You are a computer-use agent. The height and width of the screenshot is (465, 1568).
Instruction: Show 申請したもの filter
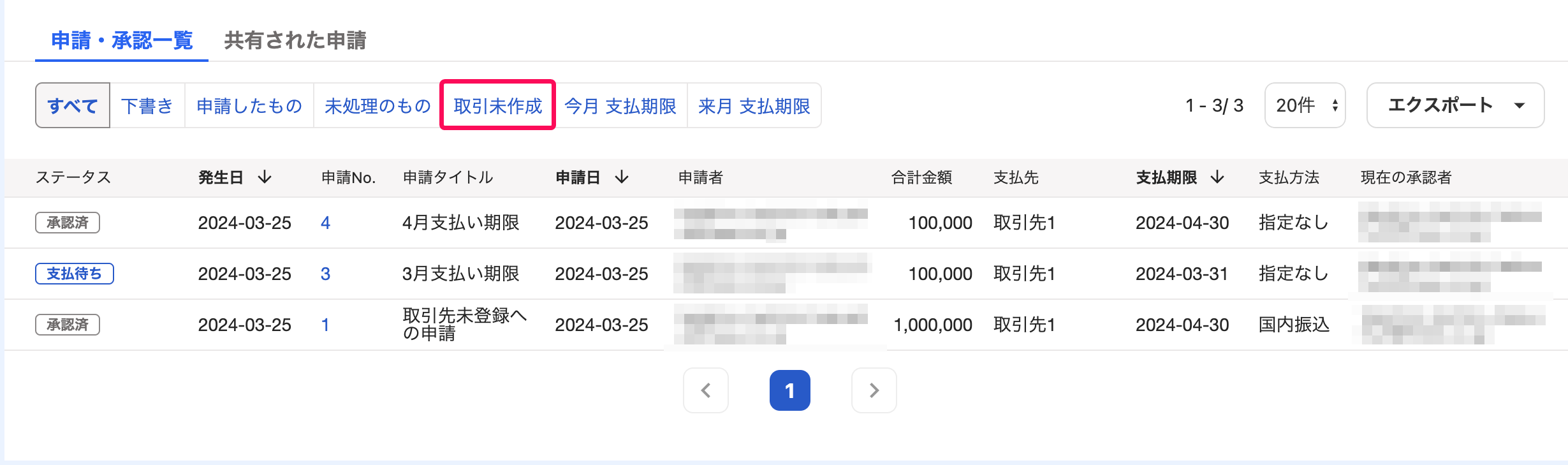(x=249, y=105)
